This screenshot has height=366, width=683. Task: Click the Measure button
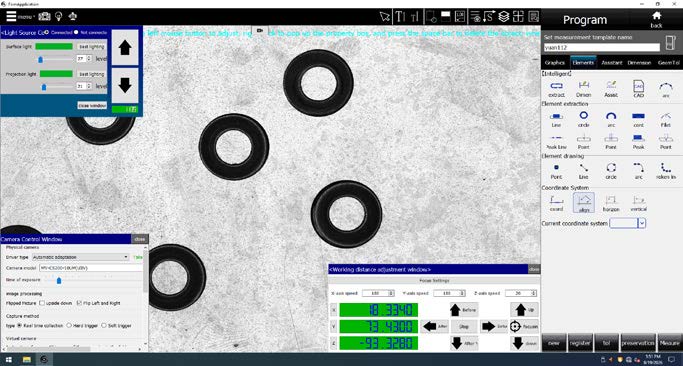(669, 343)
